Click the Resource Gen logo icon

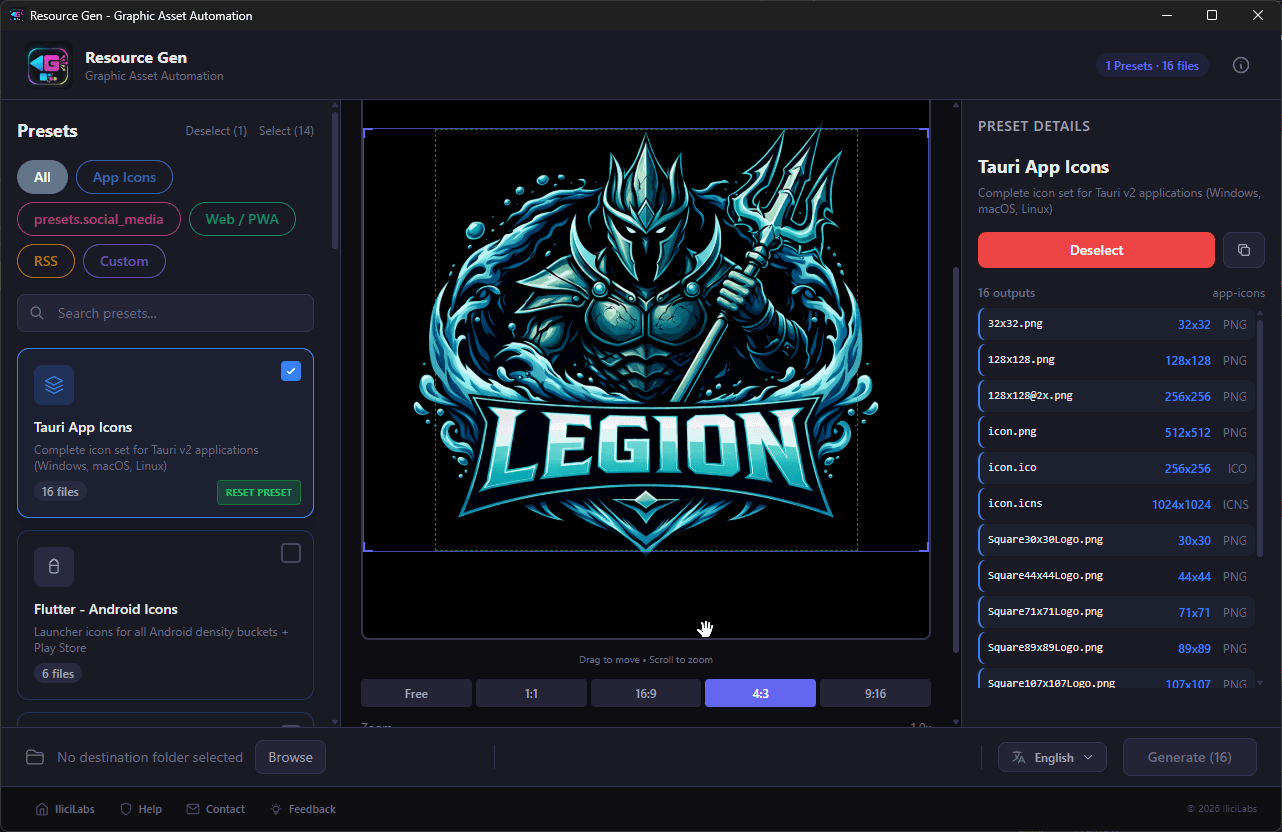coord(48,64)
